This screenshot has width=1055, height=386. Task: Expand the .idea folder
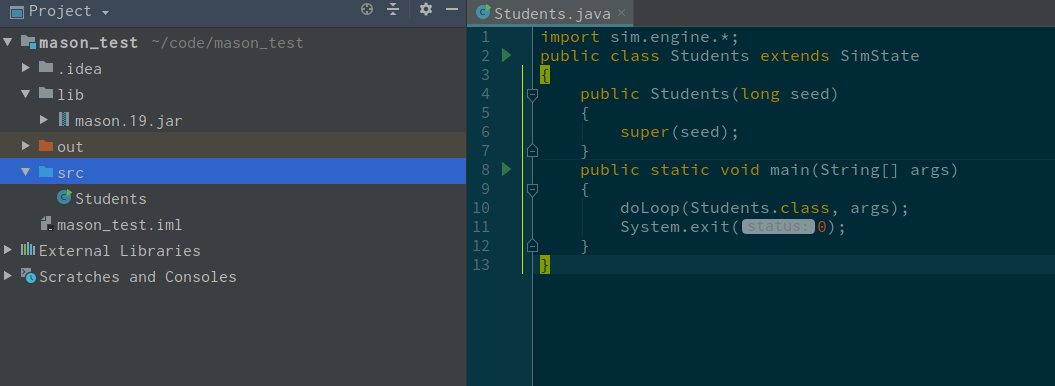(26, 68)
